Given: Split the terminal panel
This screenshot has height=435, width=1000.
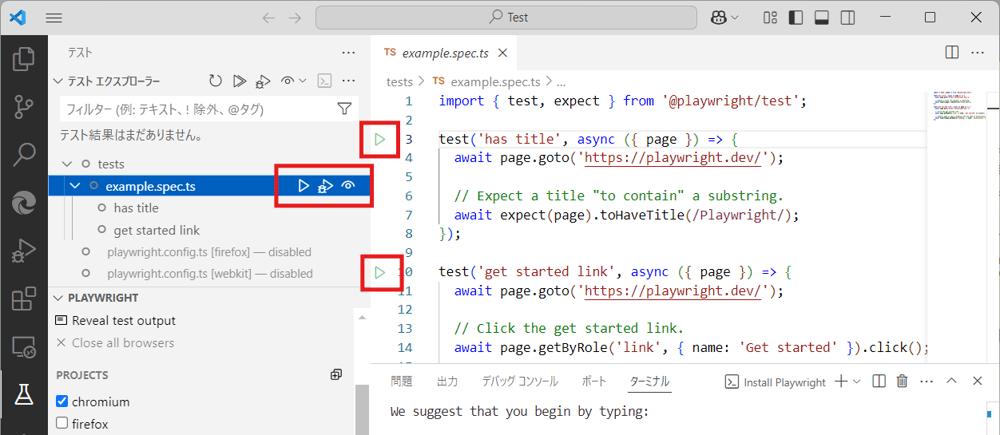Looking at the screenshot, I should point(879,381).
